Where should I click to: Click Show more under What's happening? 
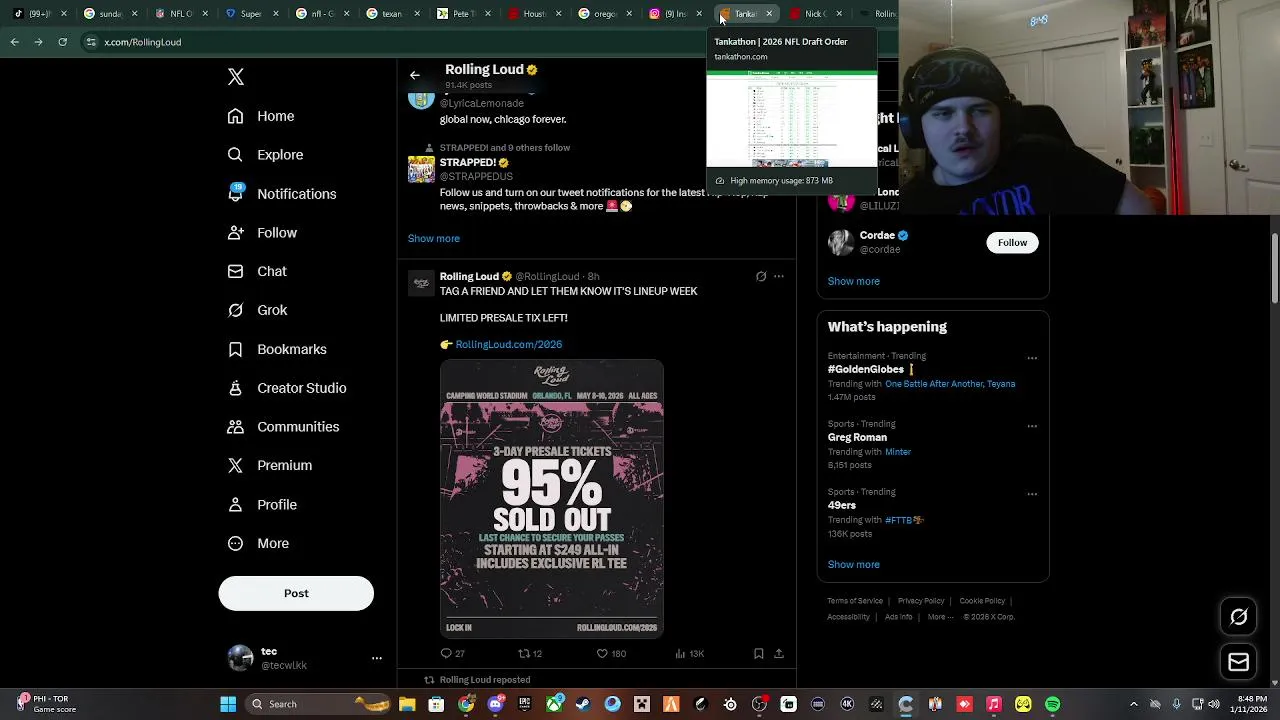point(854,564)
